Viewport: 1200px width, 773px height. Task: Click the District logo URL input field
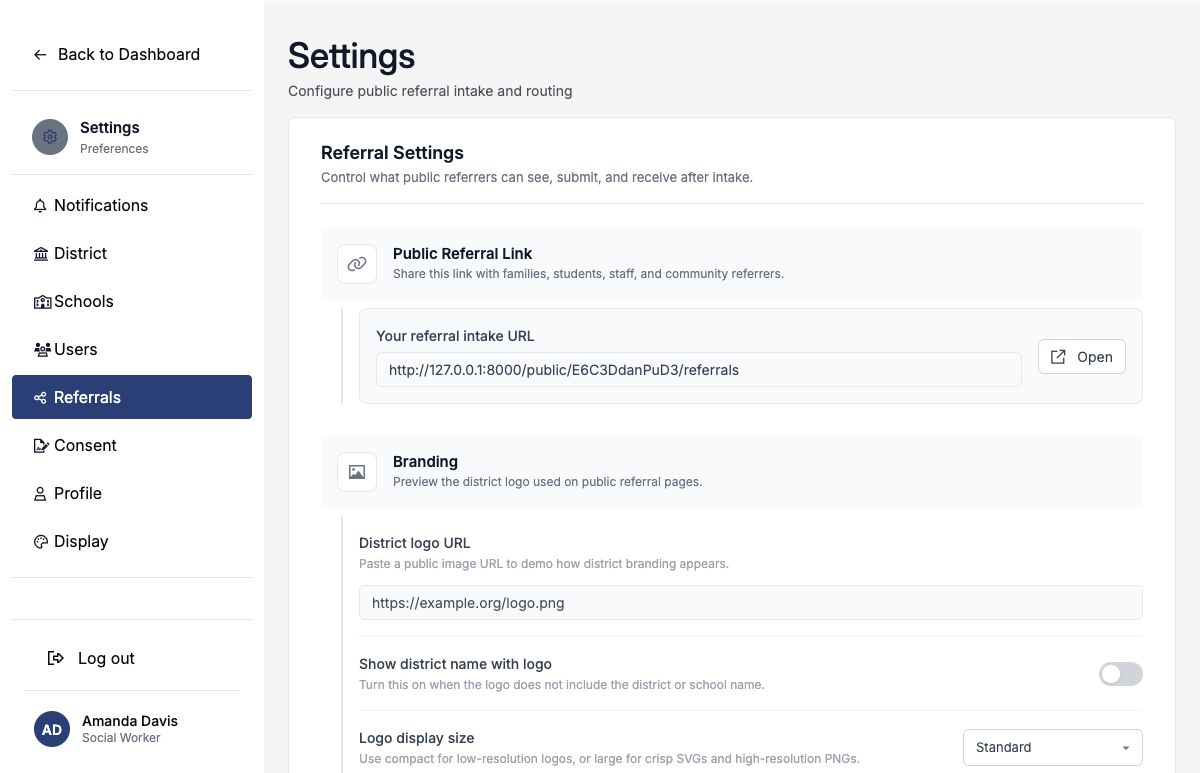[x=751, y=603]
